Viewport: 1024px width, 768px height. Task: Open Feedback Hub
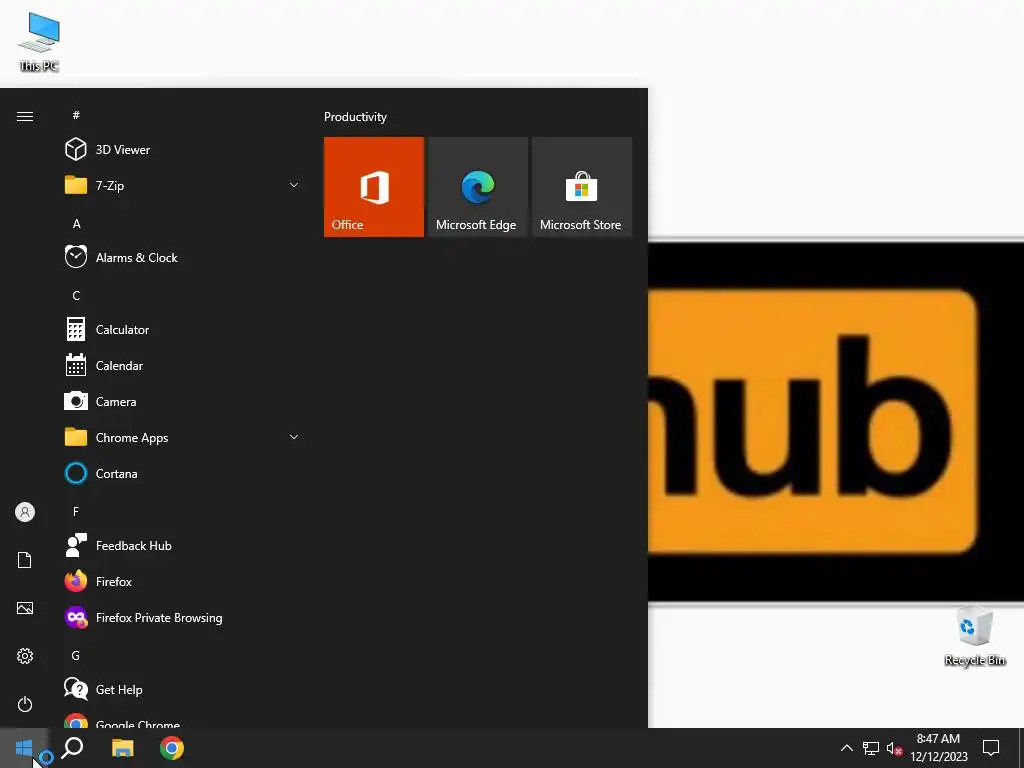[183, 545]
